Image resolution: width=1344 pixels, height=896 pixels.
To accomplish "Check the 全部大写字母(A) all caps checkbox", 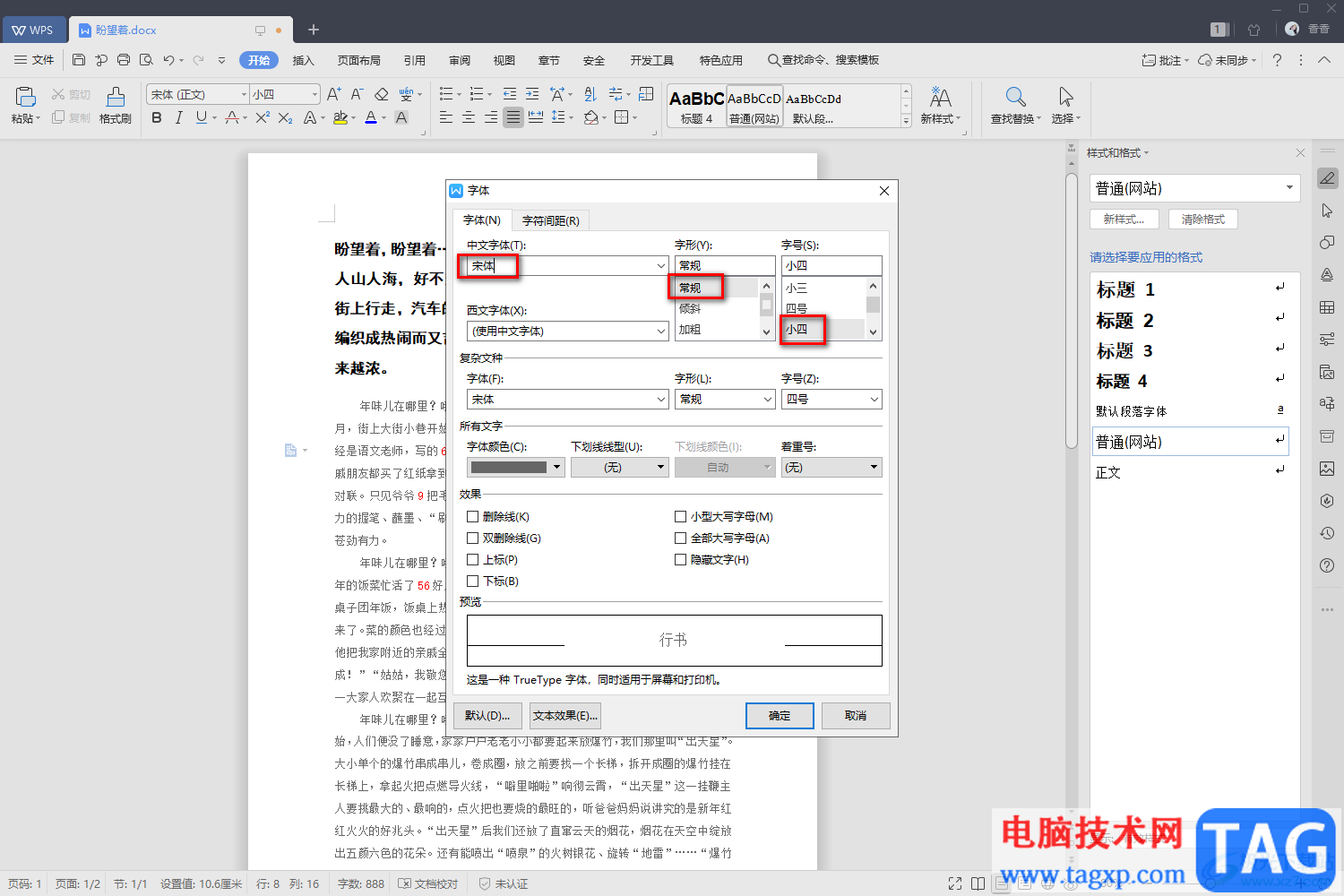I will coord(680,538).
